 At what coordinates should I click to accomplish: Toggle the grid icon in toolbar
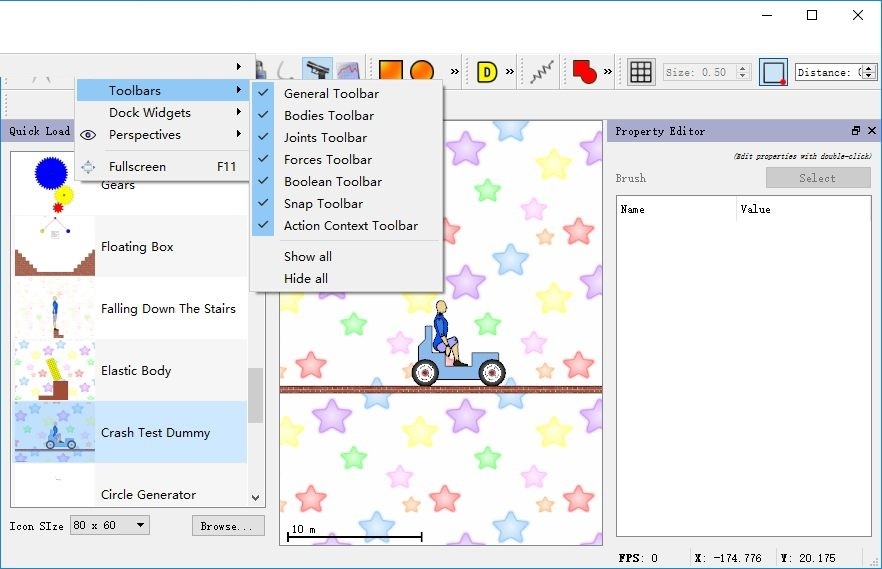coord(641,72)
